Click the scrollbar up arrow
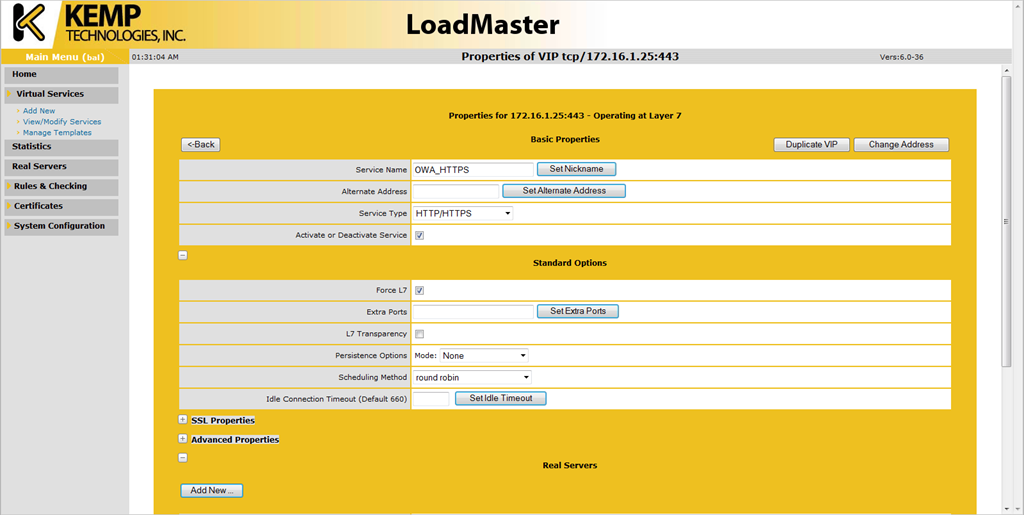 coord(1006,71)
